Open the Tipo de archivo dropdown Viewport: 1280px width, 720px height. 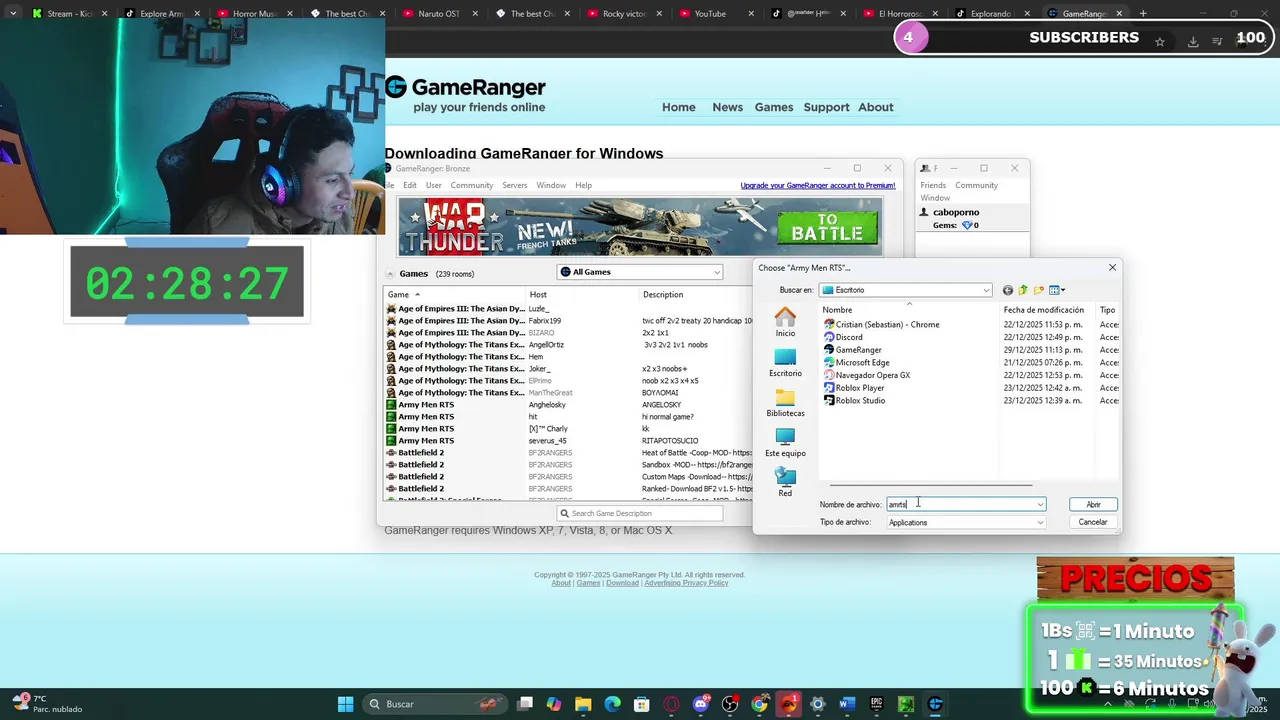click(x=966, y=523)
